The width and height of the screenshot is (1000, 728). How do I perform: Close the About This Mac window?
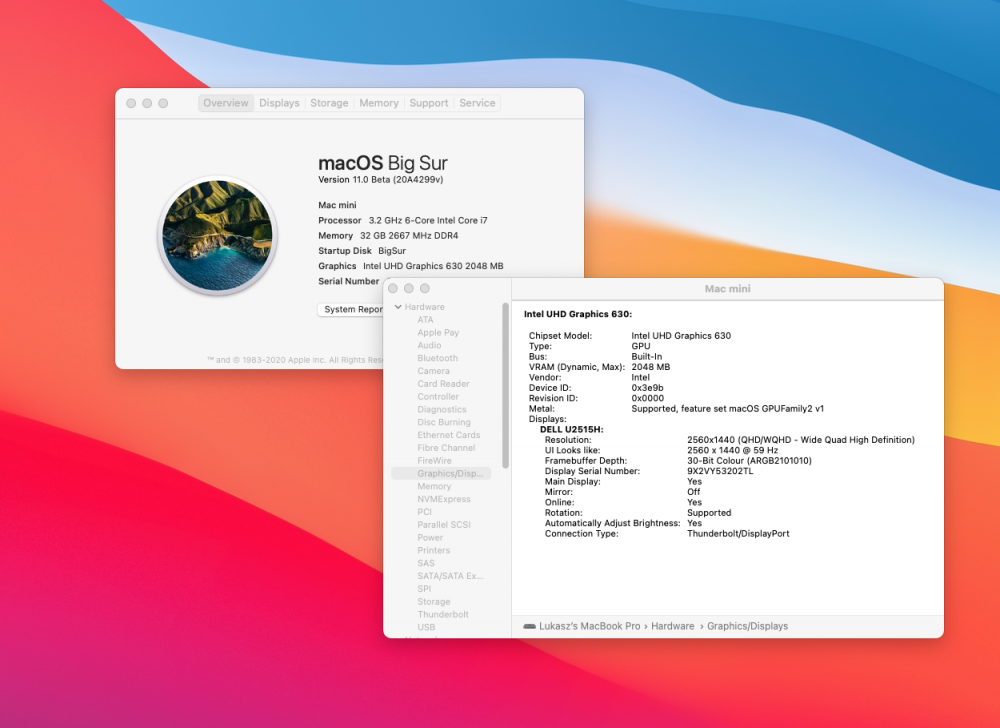(131, 103)
